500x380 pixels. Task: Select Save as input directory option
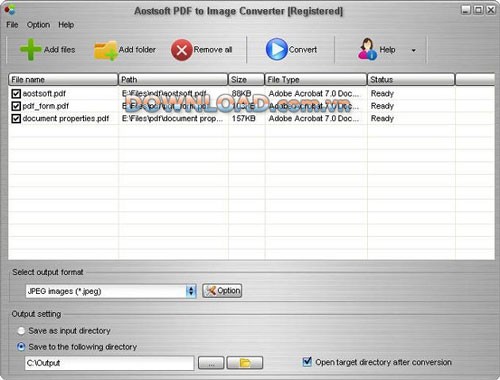point(21,331)
